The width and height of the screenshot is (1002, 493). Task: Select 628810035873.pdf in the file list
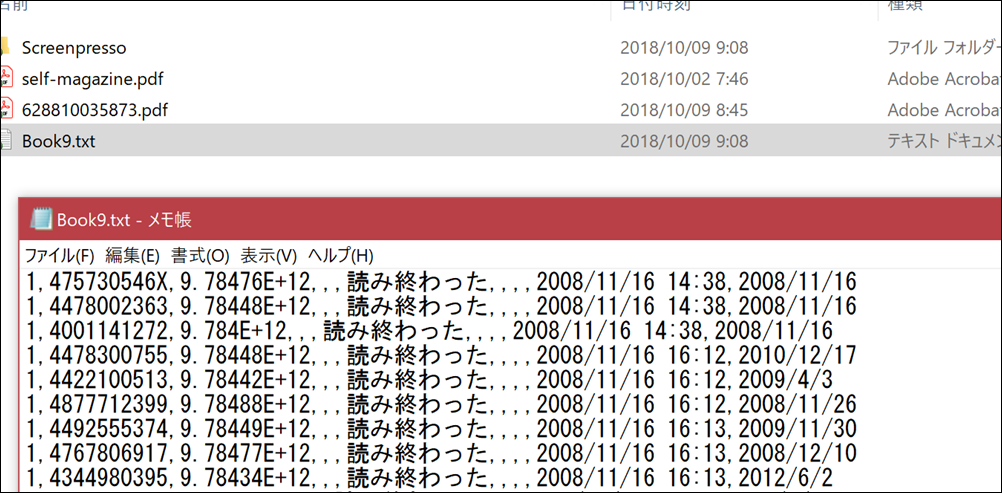[95, 110]
